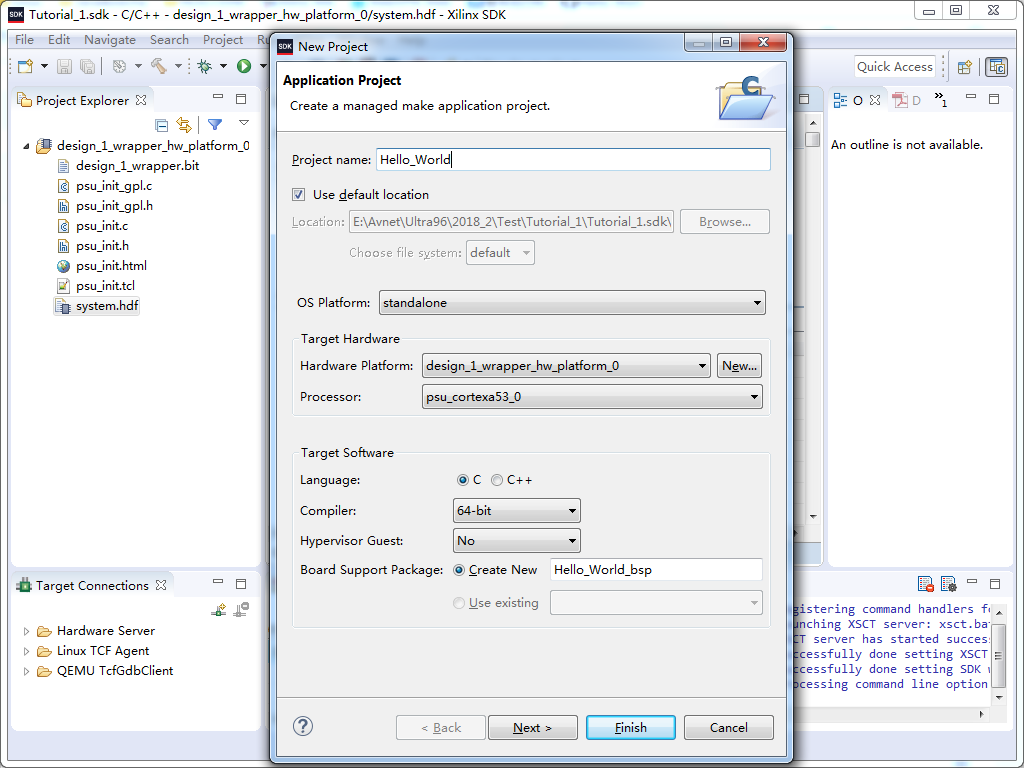Click the Build hammer toolbar icon
This screenshot has height=768, width=1024.
point(159,66)
